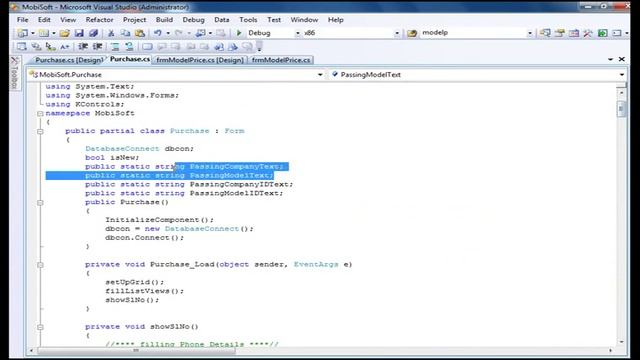This screenshot has width=640, height=360.
Task: Open the active documents list arrow
Action: click(611, 60)
